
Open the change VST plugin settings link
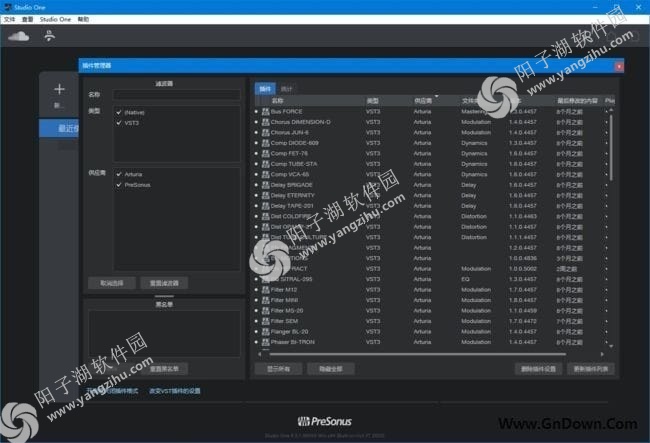(175, 391)
